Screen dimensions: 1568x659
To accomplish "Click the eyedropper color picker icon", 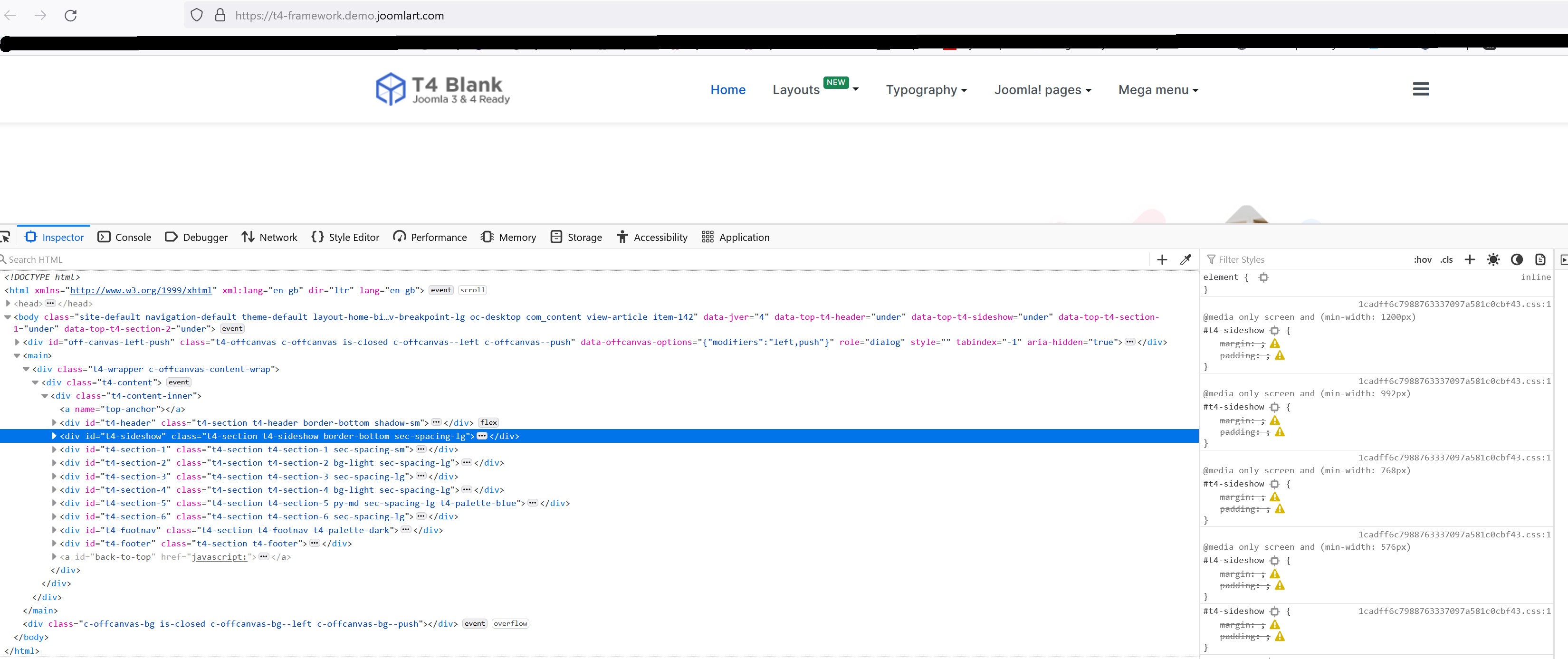I will [x=1185, y=260].
